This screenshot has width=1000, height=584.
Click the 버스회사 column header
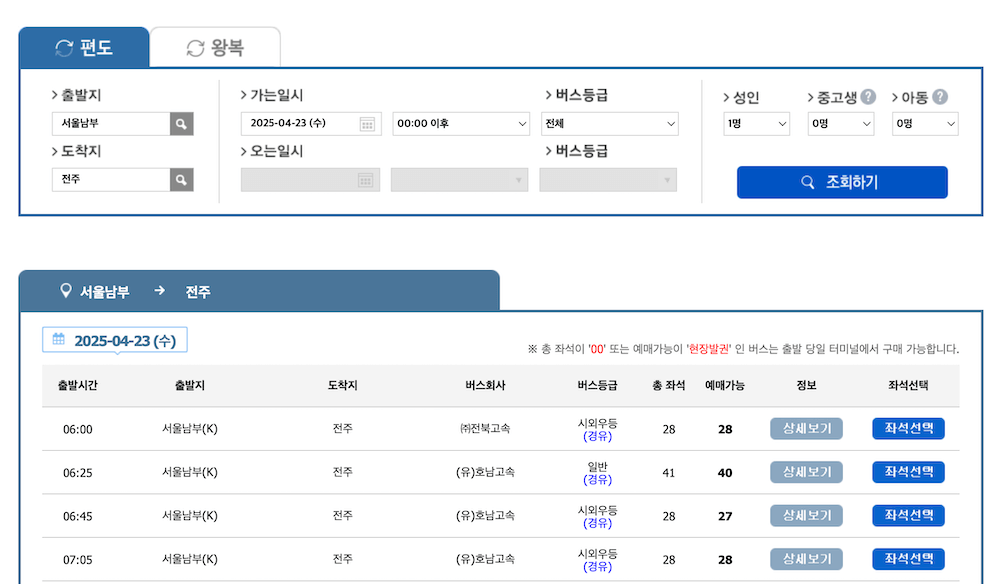(x=485, y=385)
